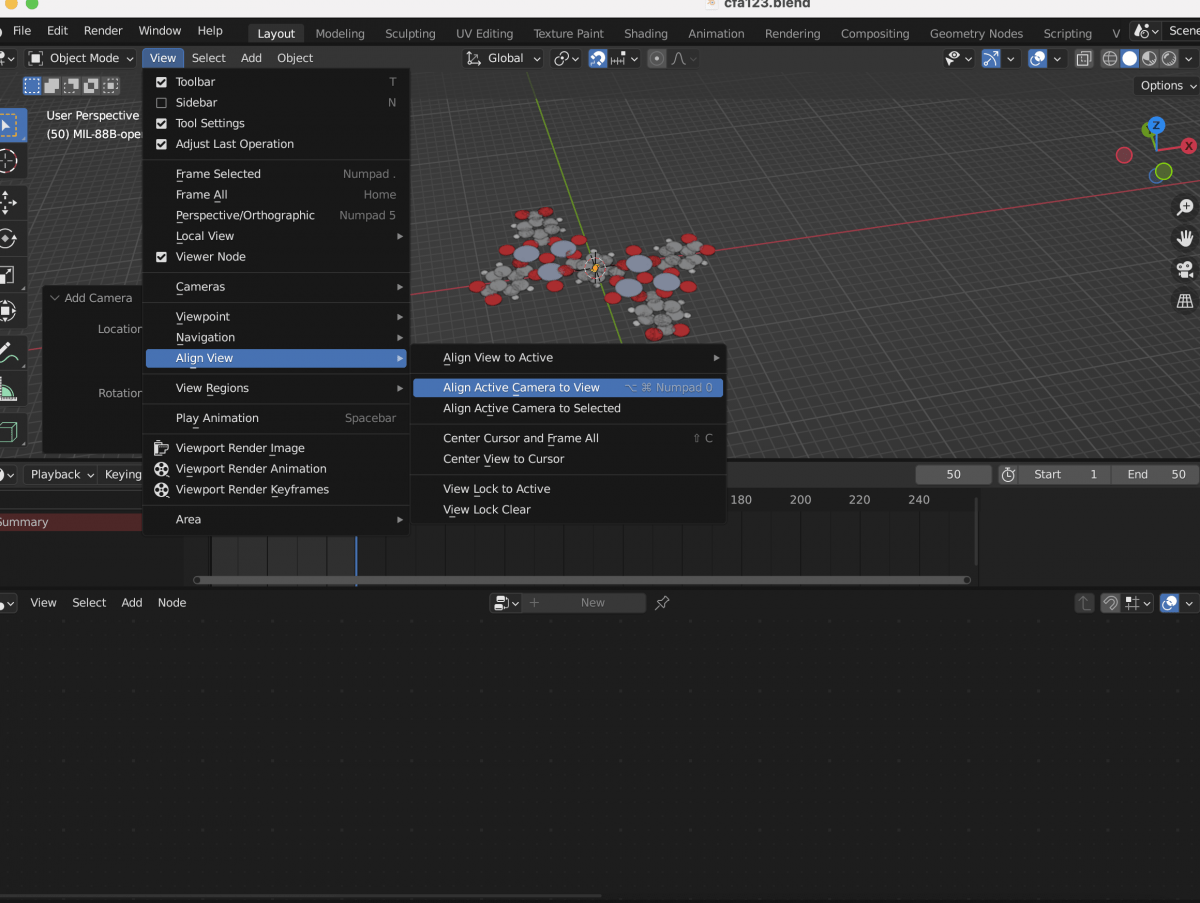Switch to the Modeling workspace tab
The width and height of the screenshot is (1200, 903).
(x=340, y=34)
